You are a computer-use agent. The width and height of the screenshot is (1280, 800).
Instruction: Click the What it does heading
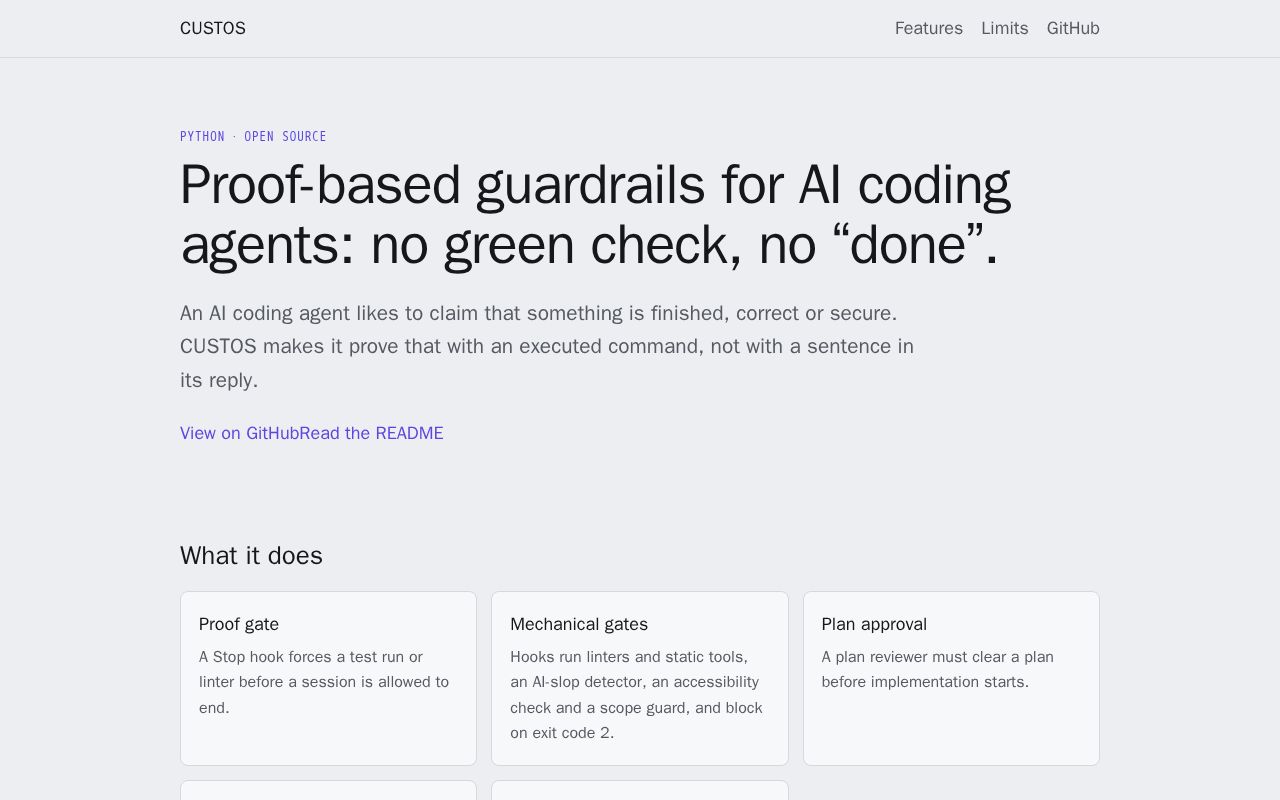[x=251, y=556]
